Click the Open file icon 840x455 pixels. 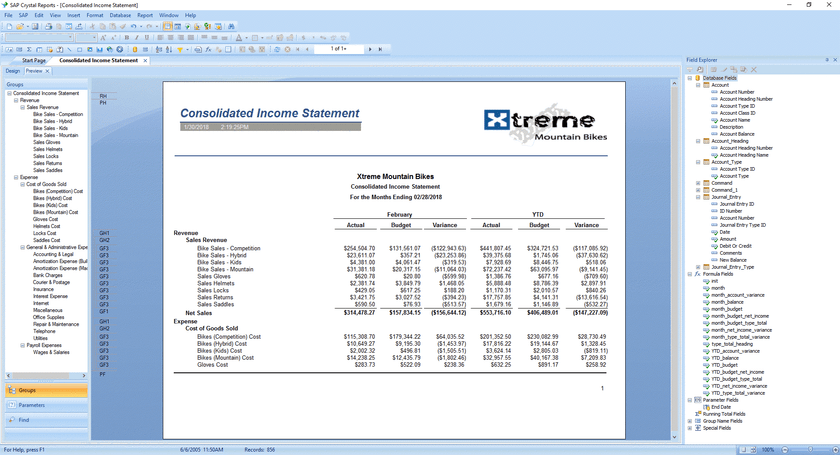[20, 26]
